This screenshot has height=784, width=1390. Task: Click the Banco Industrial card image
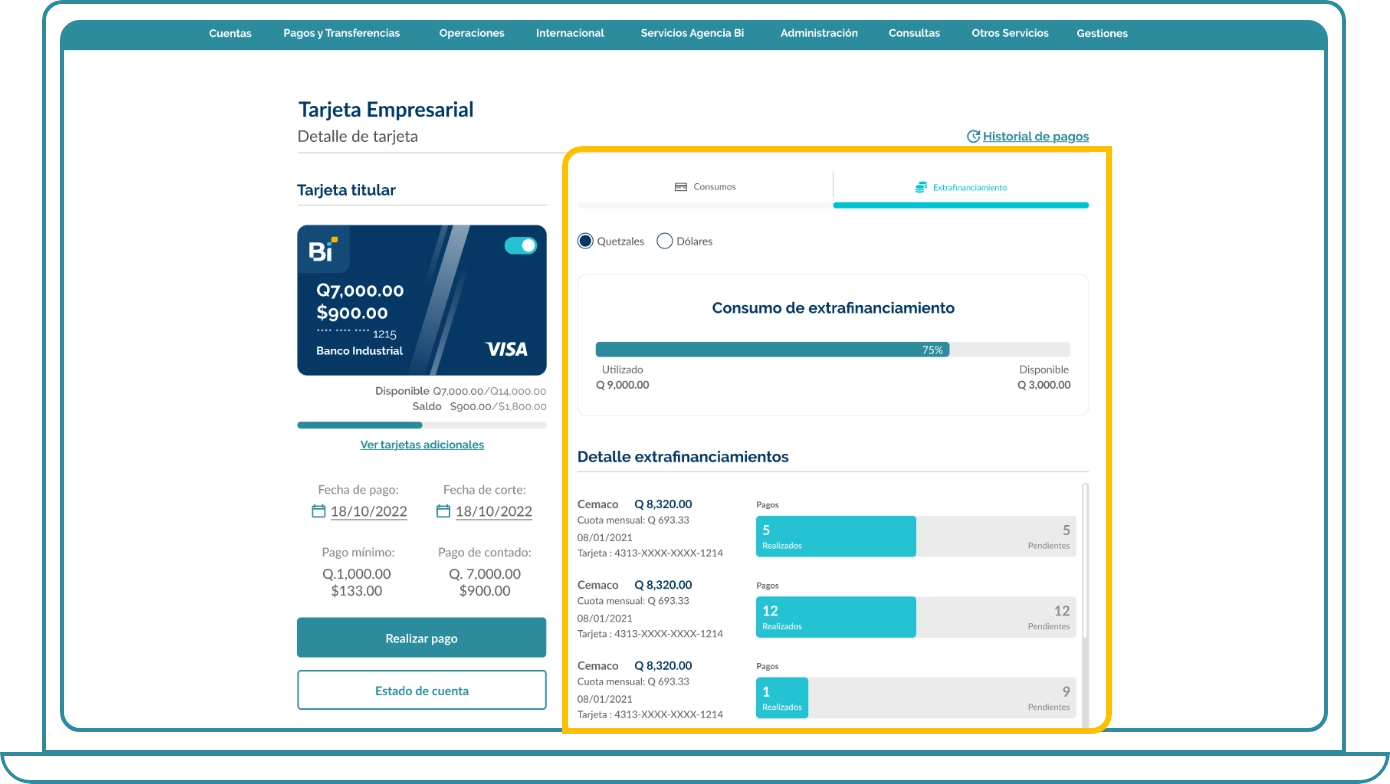coord(422,300)
